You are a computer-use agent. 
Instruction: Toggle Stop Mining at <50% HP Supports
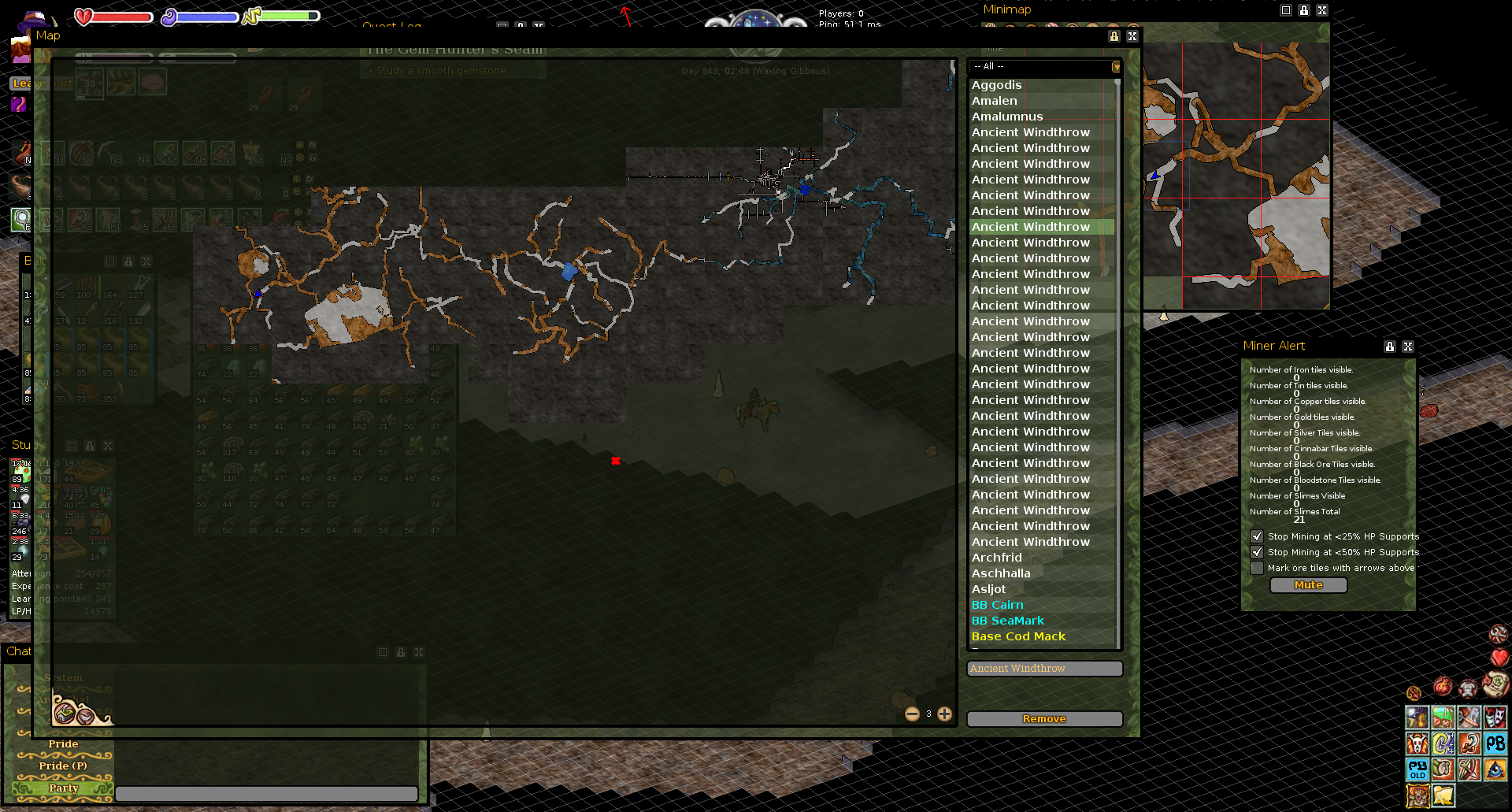coord(1257,552)
